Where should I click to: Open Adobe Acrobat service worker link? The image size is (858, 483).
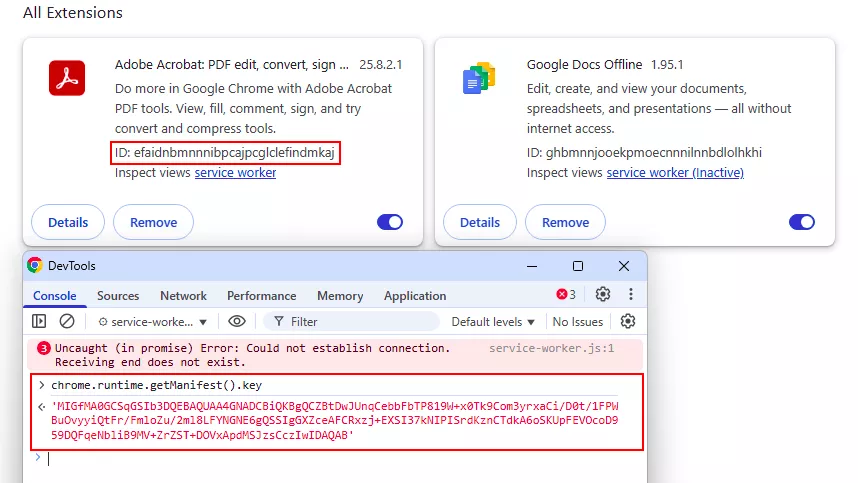pos(235,173)
